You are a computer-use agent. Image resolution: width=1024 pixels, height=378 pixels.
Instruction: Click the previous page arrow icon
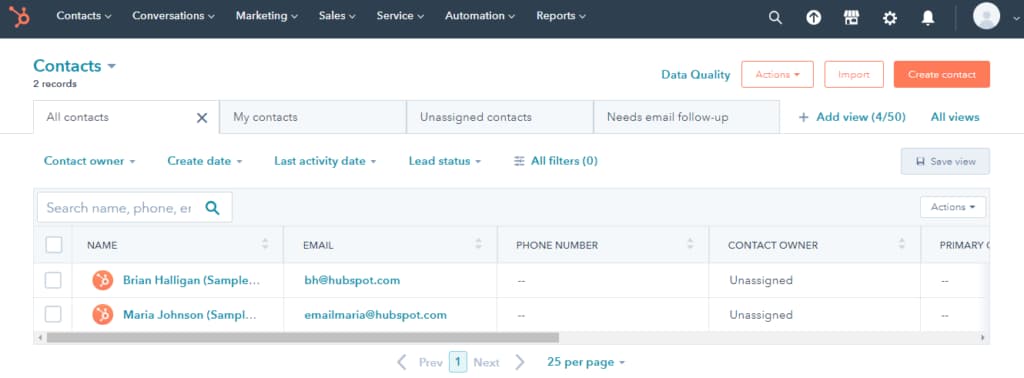click(x=402, y=362)
